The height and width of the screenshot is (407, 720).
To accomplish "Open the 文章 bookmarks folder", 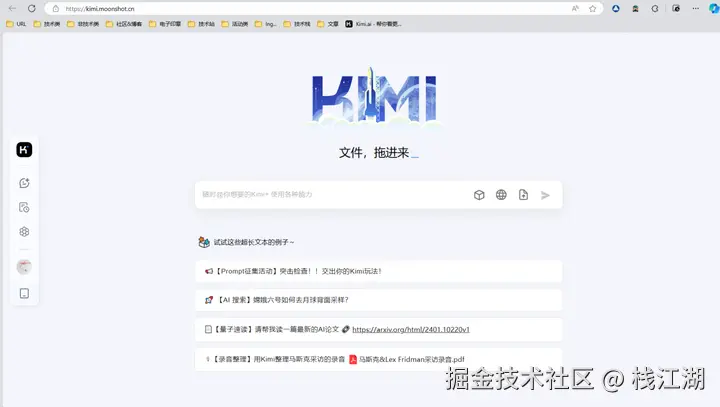I will click(x=328, y=24).
